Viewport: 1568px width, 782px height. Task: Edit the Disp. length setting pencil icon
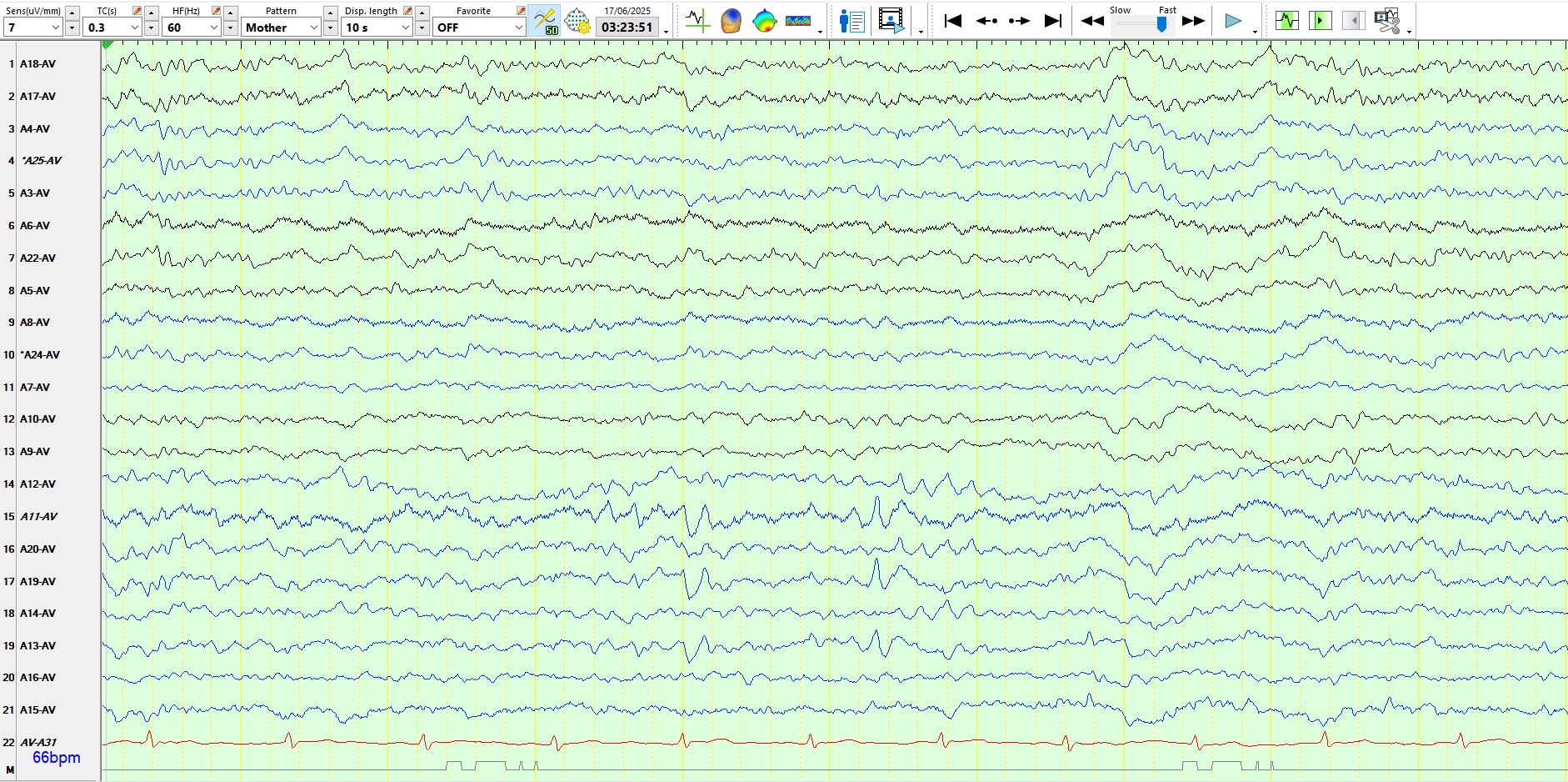point(407,11)
